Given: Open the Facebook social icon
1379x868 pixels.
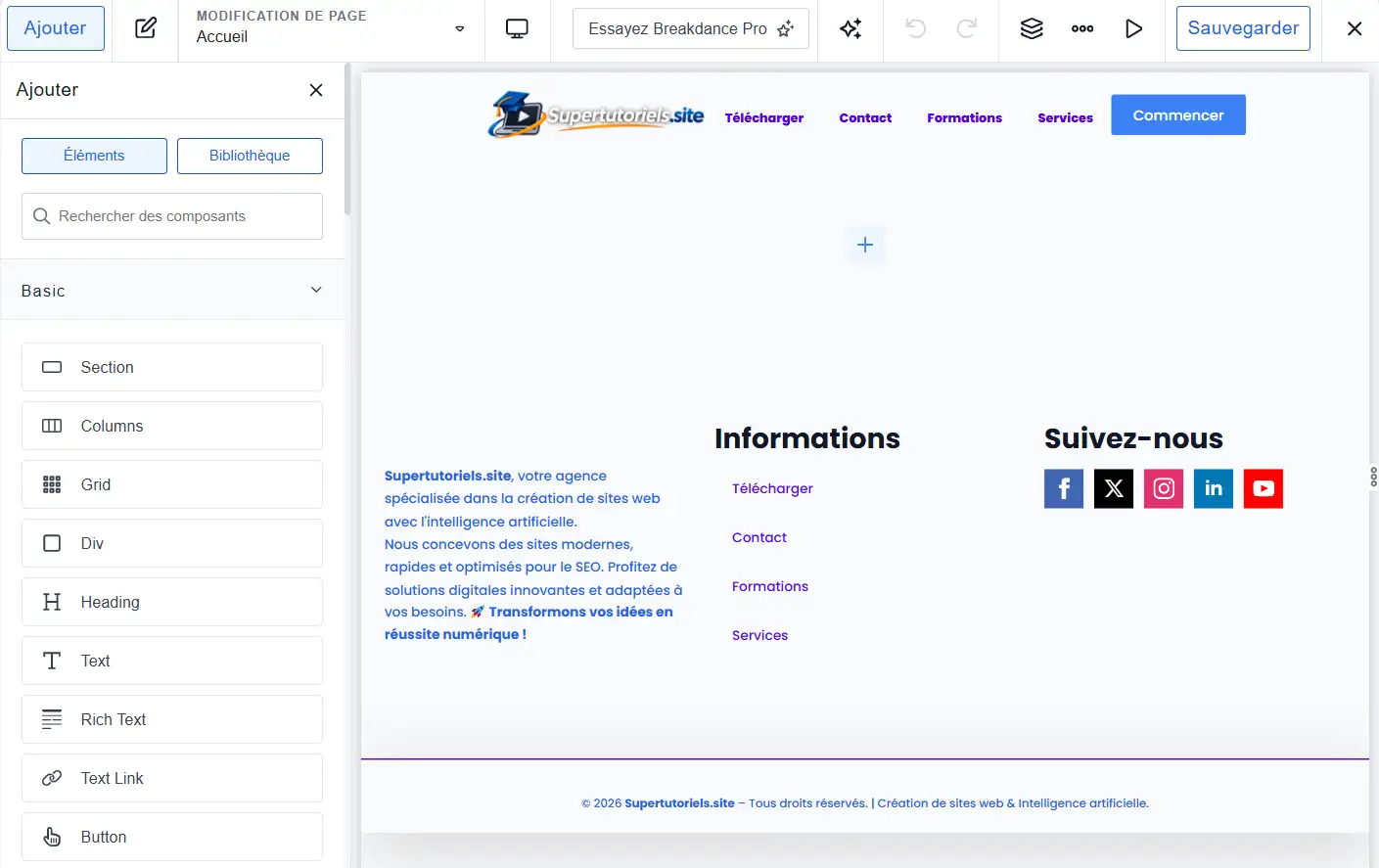Looking at the screenshot, I should coord(1064,488).
